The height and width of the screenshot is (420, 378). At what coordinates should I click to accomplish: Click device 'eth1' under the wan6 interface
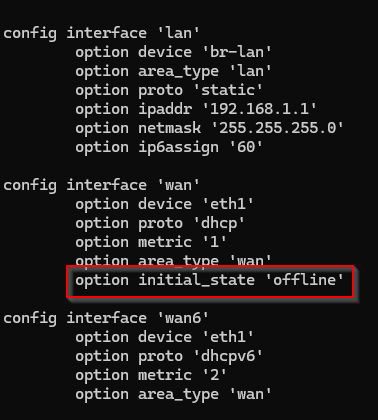point(164,337)
